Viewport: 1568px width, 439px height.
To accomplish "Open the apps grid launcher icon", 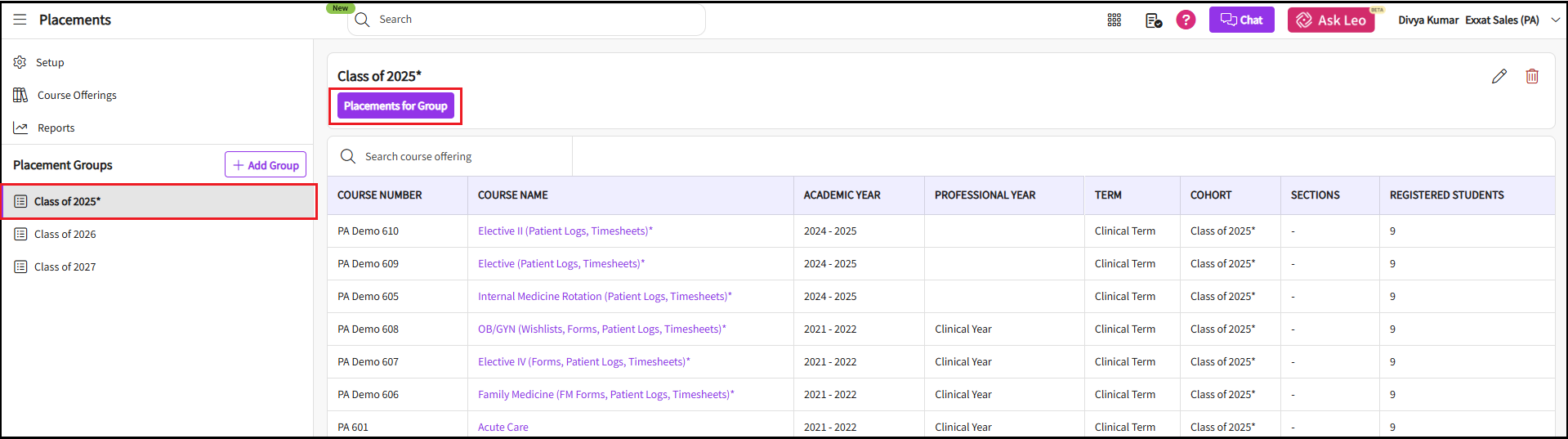I will pos(1114,20).
